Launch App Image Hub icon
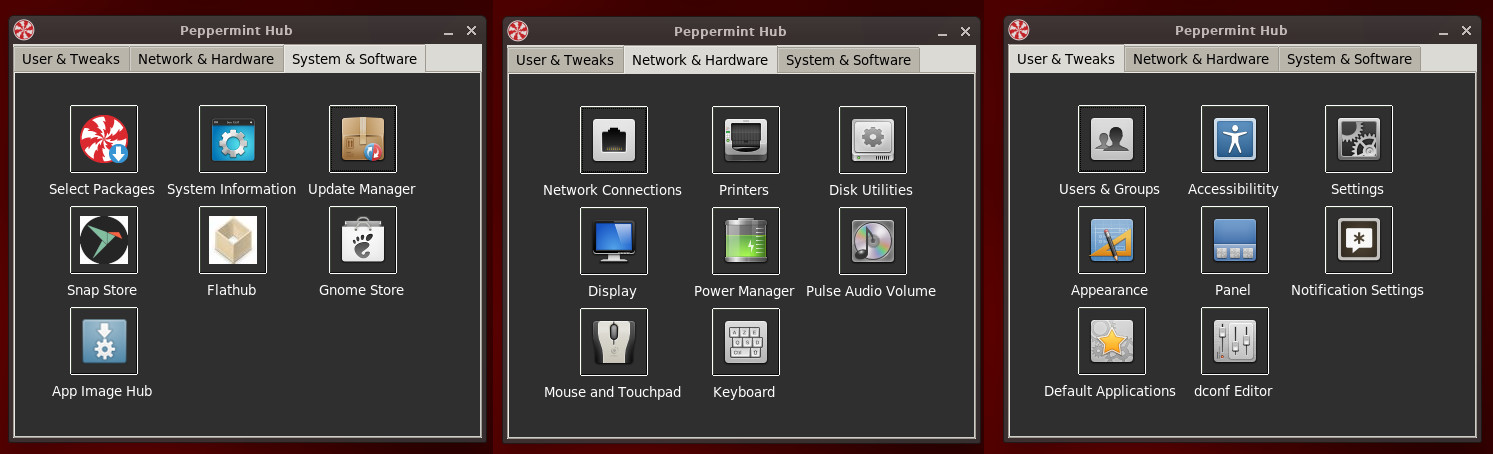The width and height of the screenshot is (1493, 454). tap(104, 341)
